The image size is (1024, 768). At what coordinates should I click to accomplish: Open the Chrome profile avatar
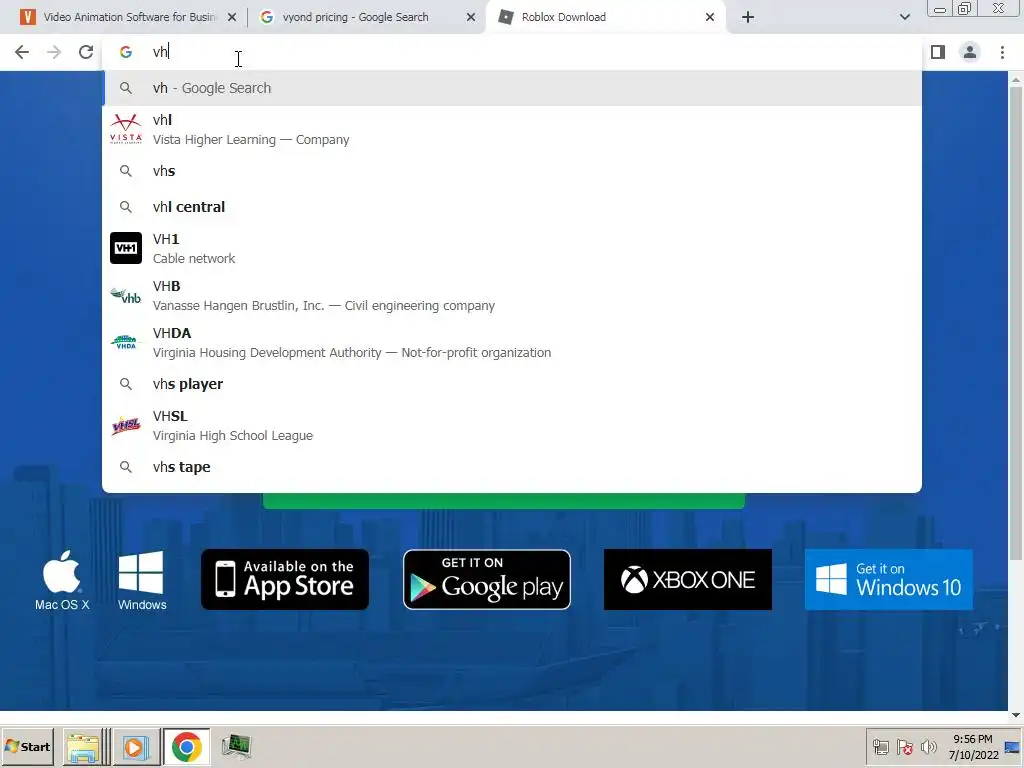[x=970, y=52]
